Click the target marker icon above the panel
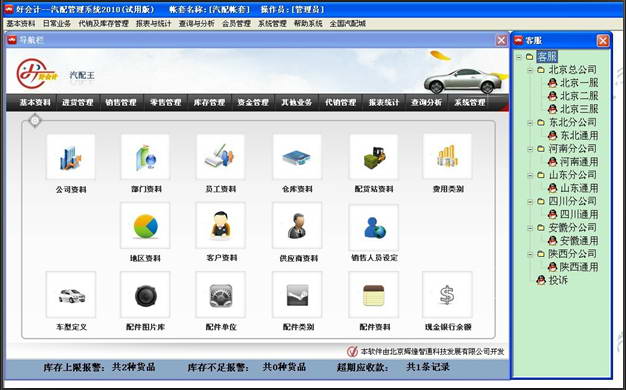 coord(35,120)
